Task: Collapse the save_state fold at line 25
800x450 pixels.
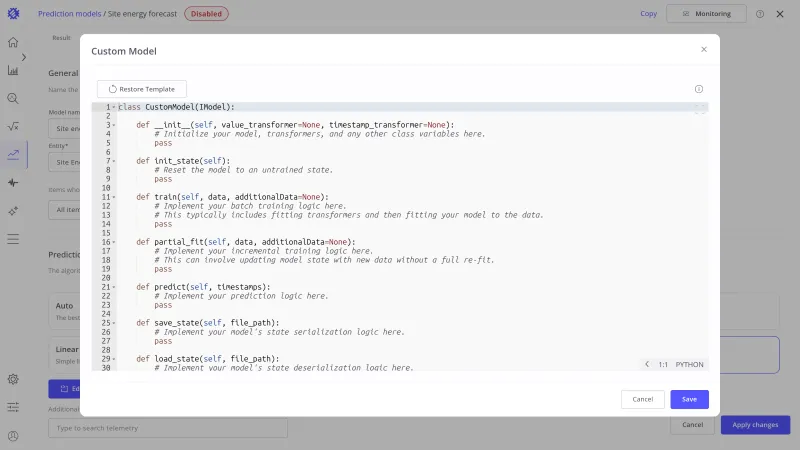Action: click(114, 323)
